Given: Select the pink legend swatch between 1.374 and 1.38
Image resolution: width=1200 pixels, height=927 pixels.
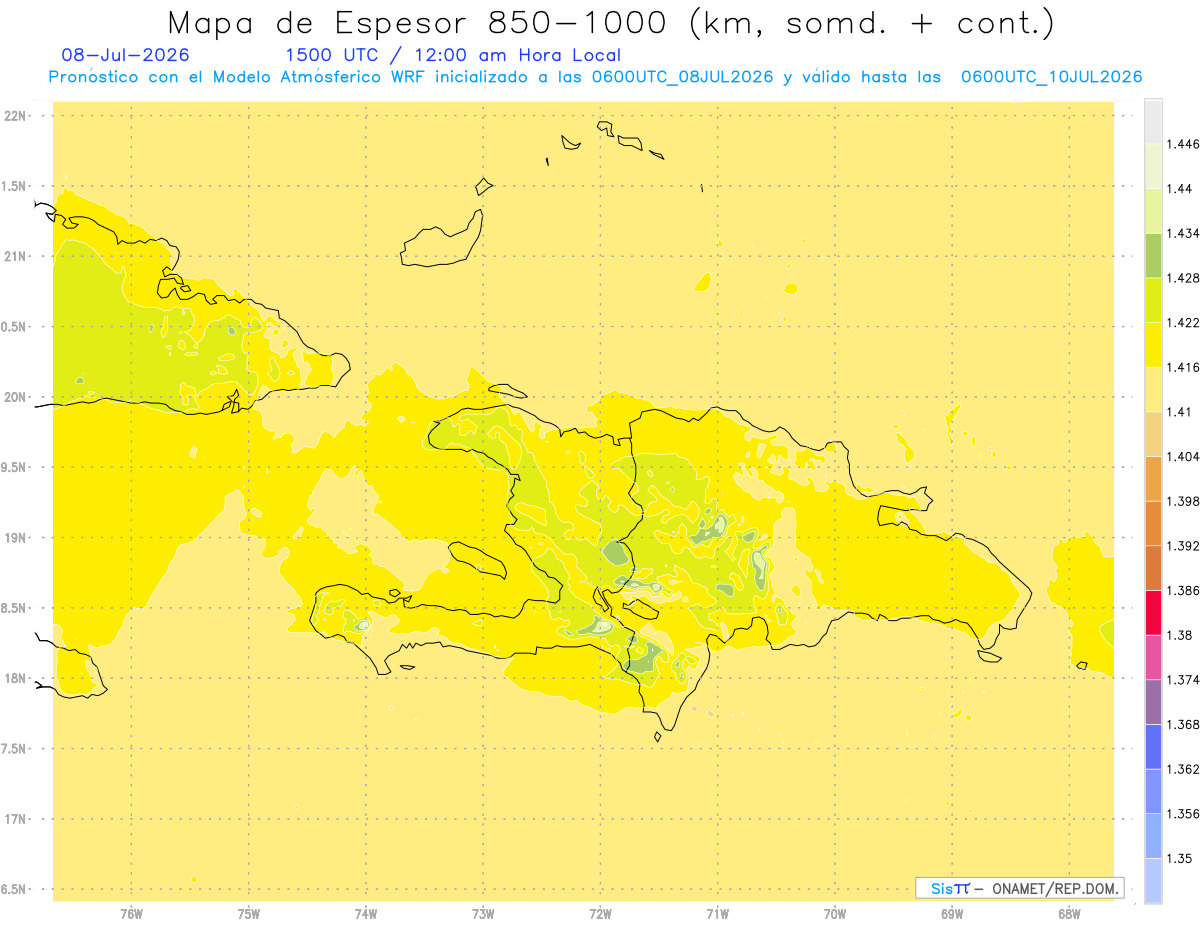Looking at the screenshot, I should click(1153, 657).
